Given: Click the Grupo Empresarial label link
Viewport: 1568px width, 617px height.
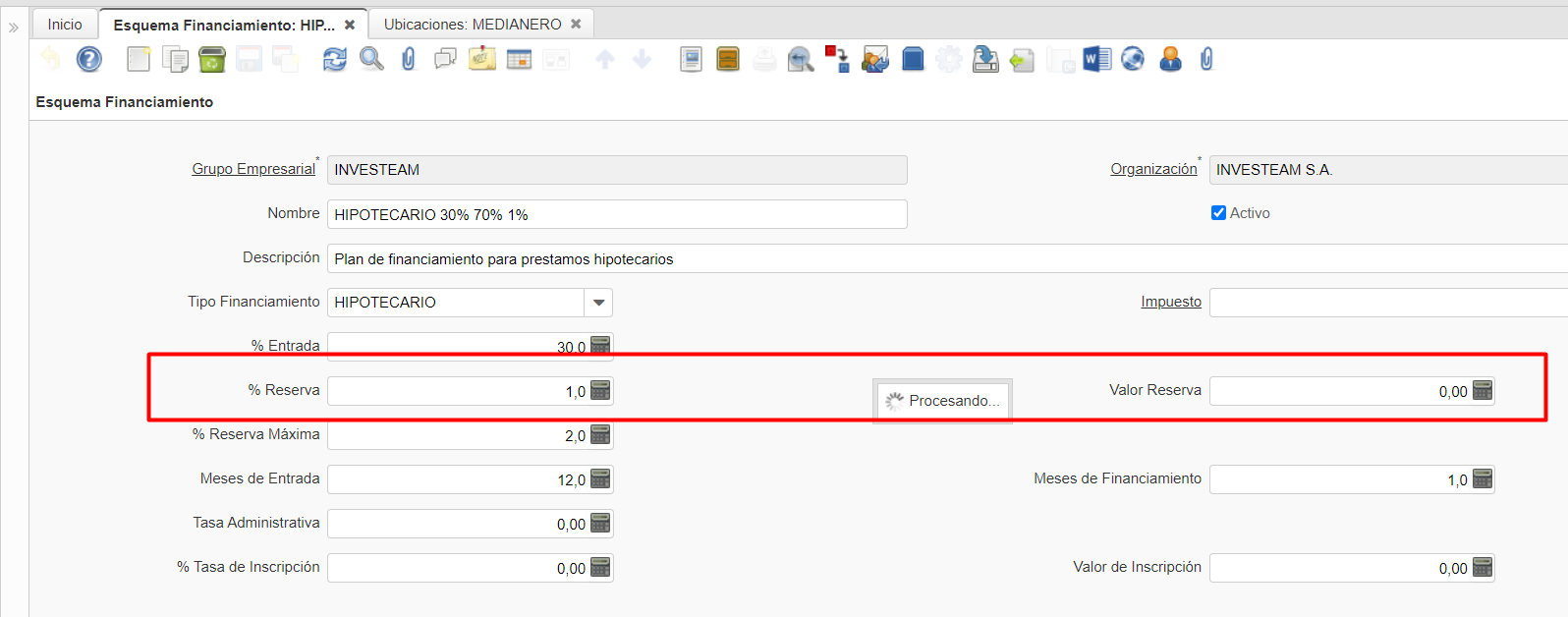Looking at the screenshot, I should pos(253,169).
